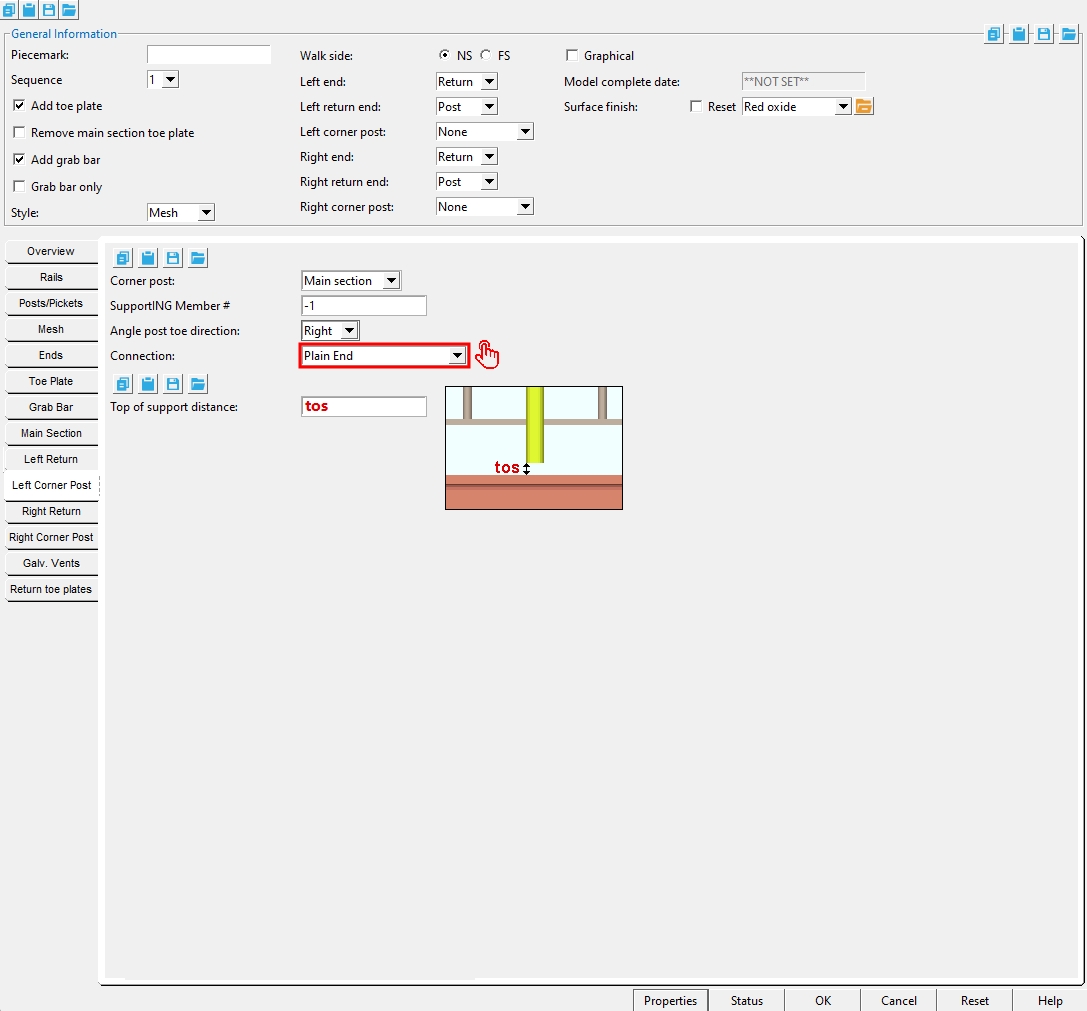The height and width of the screenshot is (1011, 1087).
Task: Switch to the Right Corner Post tab
Action: (x=51, y=537)
